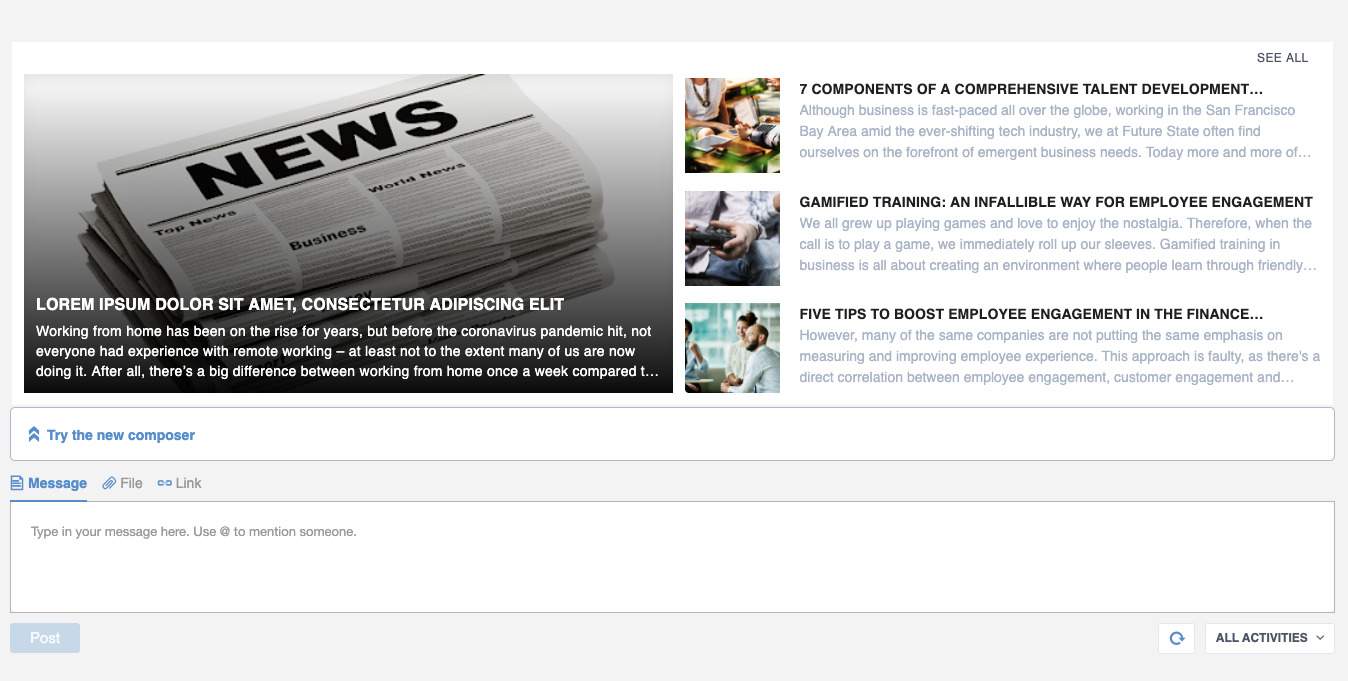Switch to the Link tab
The image size is (1348, 681).
(x=180, y=484)
